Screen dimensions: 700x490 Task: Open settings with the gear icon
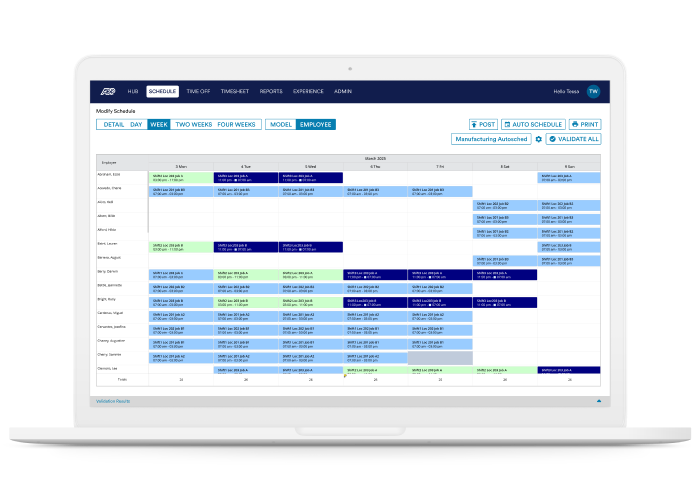tap(538, 140)
